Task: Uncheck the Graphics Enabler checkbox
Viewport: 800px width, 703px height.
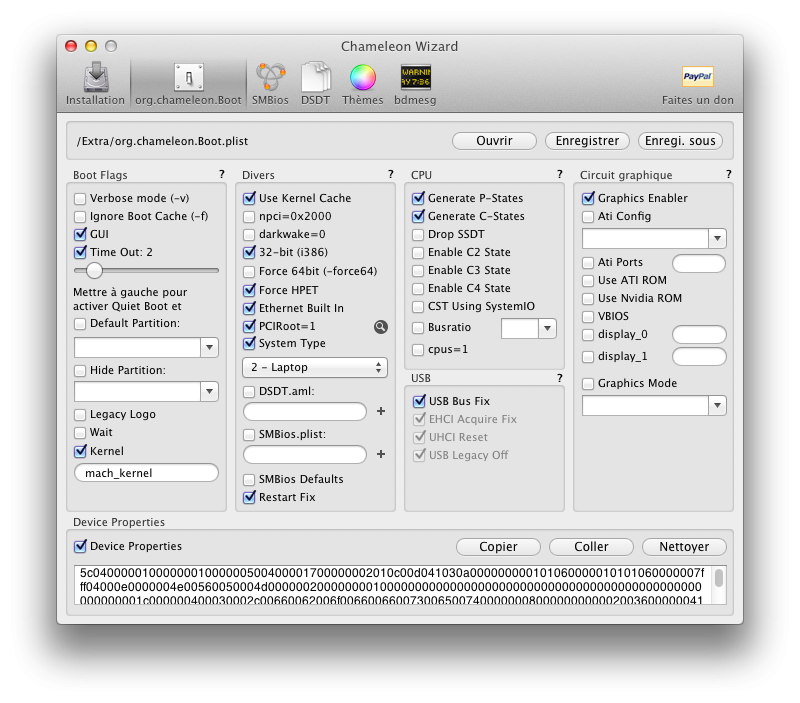Action: pos(589,198)
